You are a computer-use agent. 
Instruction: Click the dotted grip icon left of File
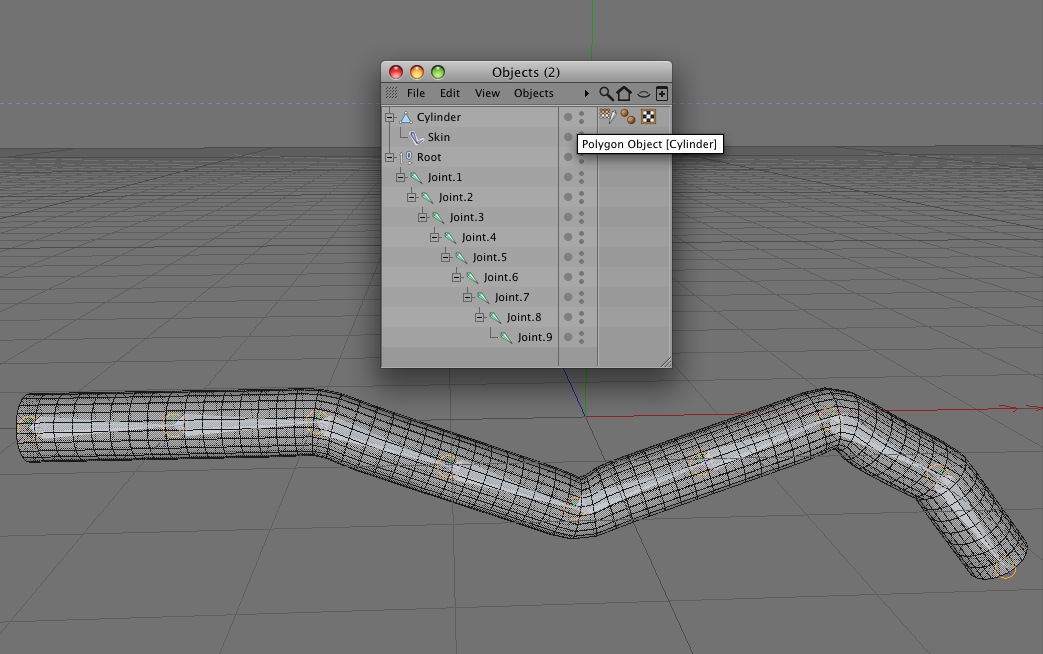click(392, 93)
